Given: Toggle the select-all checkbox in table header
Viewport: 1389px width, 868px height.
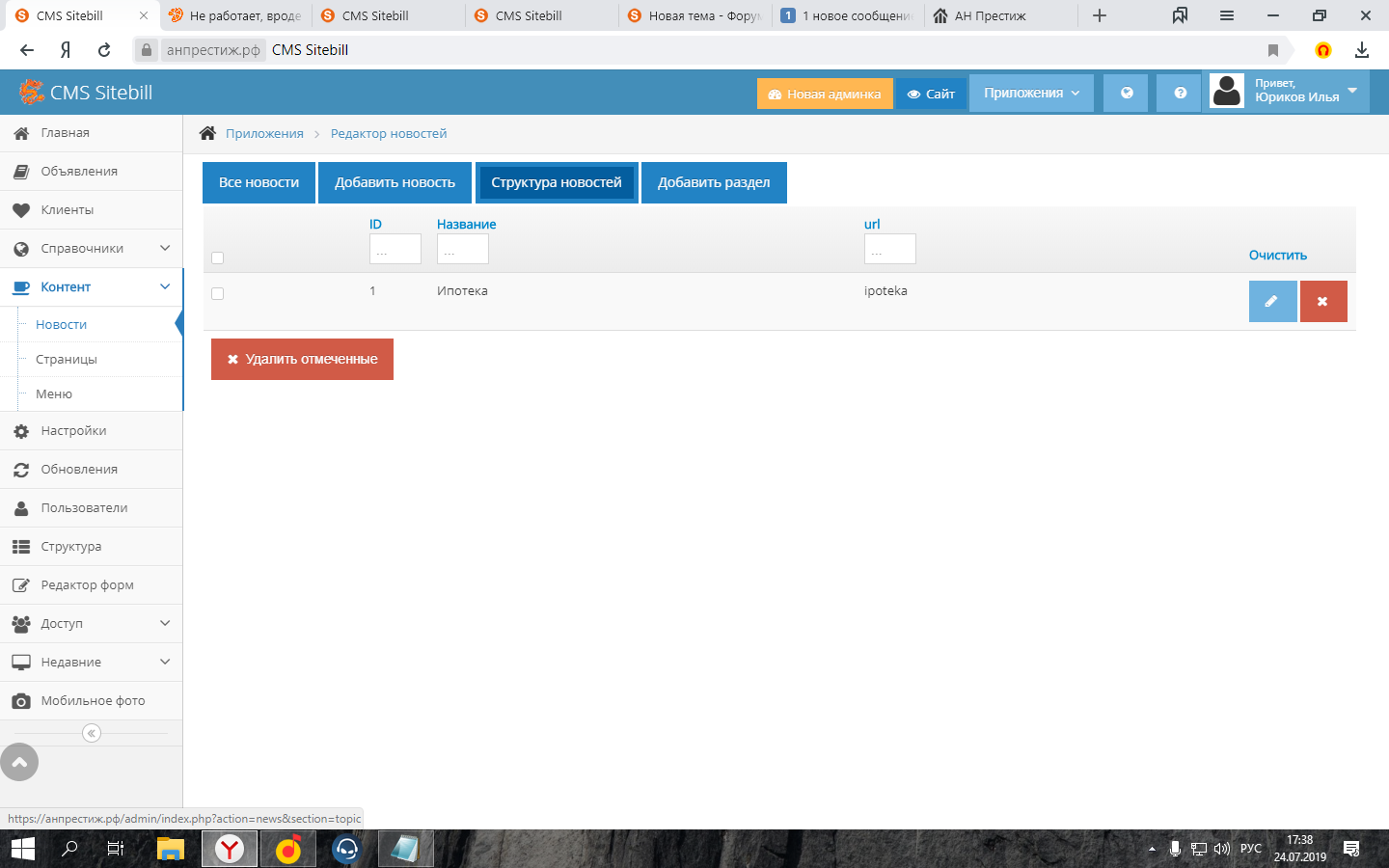Looking at the screenshot, I should (217, 258).
